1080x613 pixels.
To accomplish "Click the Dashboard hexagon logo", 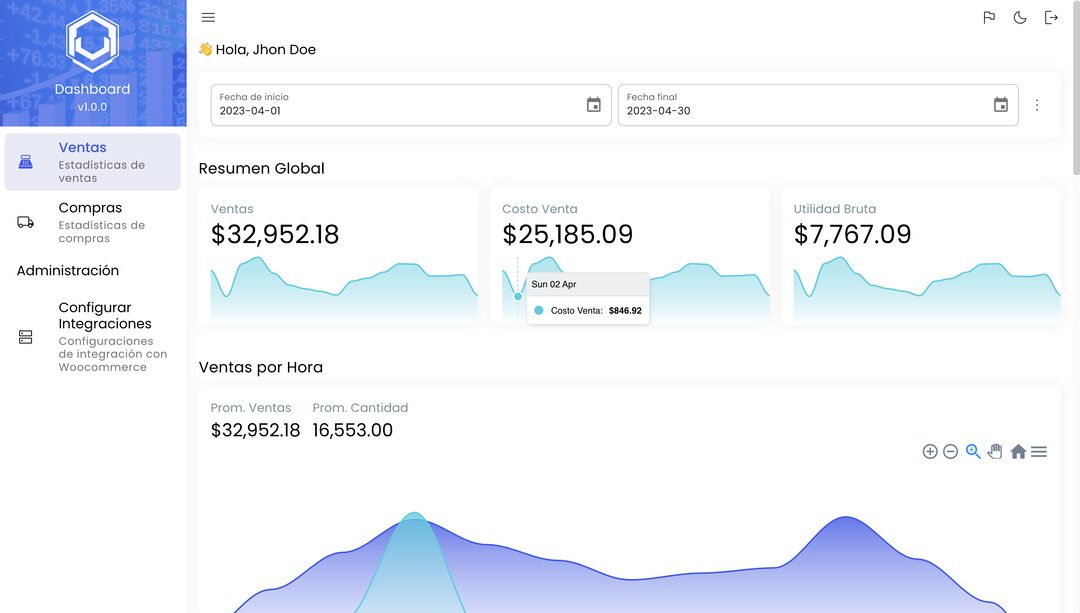I will coord(92,42).
